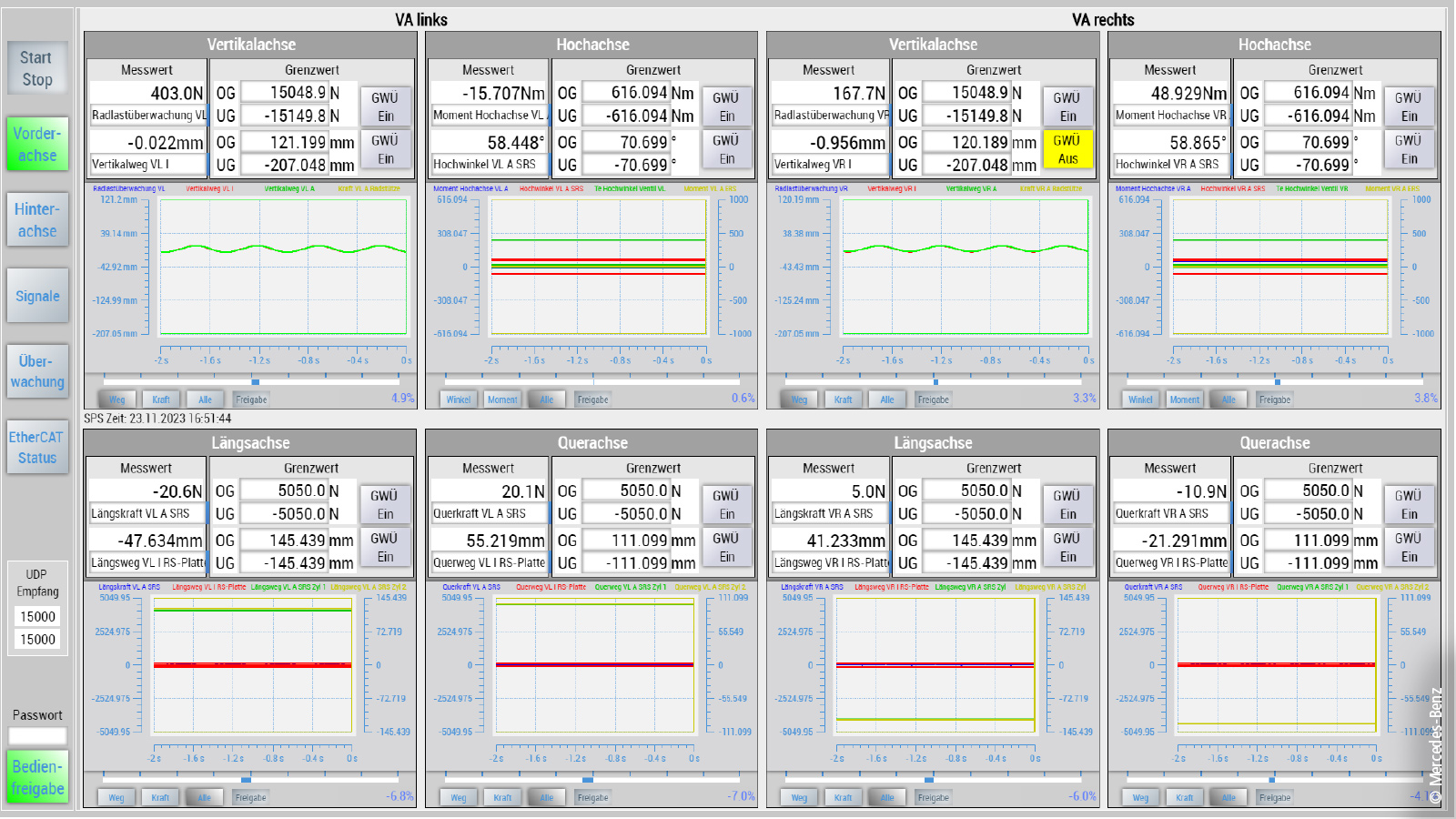Toggle GWÜ Ein for Hochwinkel VL

pos(726,149)
